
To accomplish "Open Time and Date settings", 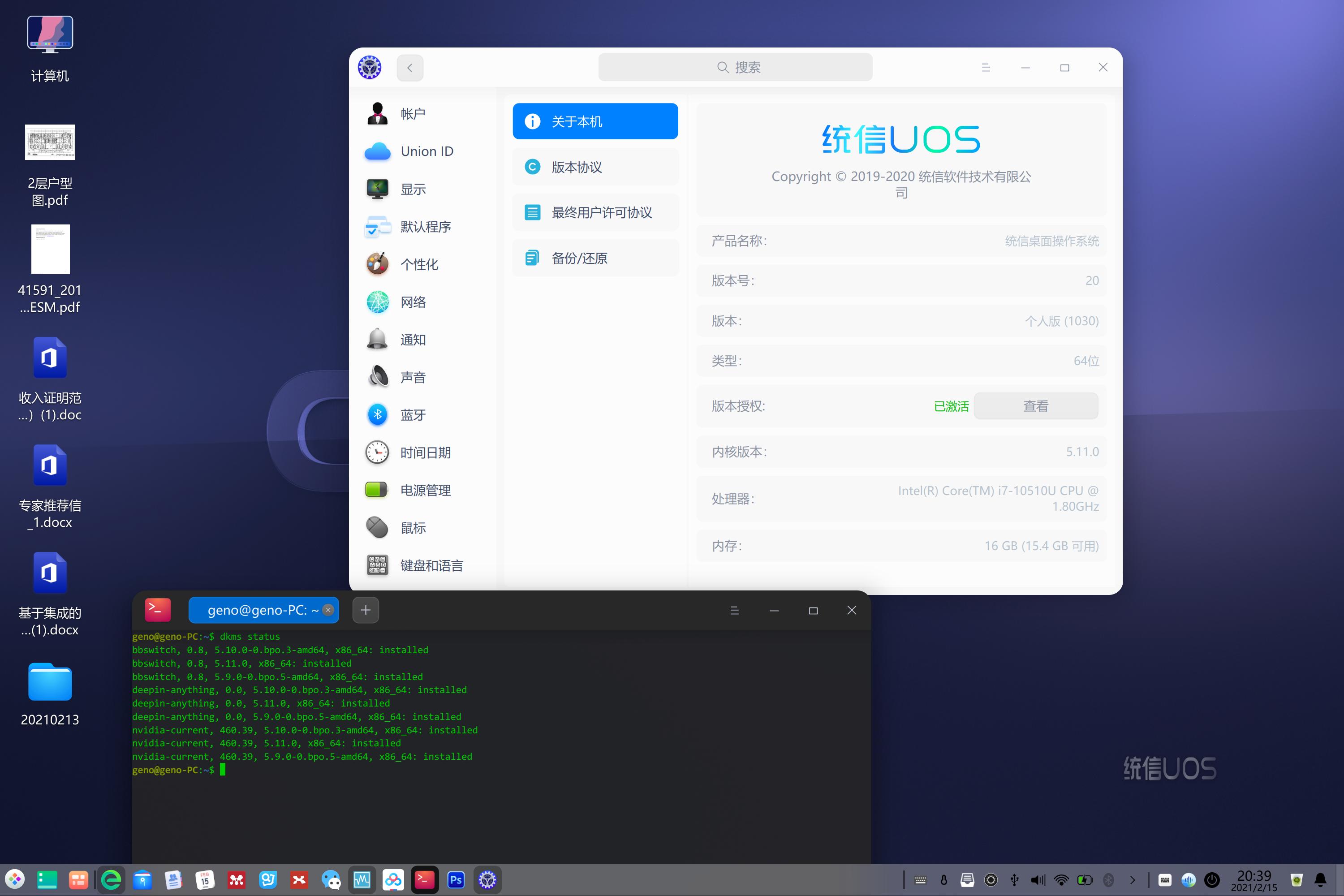I will pyautogui.click(x=425, y=452).
